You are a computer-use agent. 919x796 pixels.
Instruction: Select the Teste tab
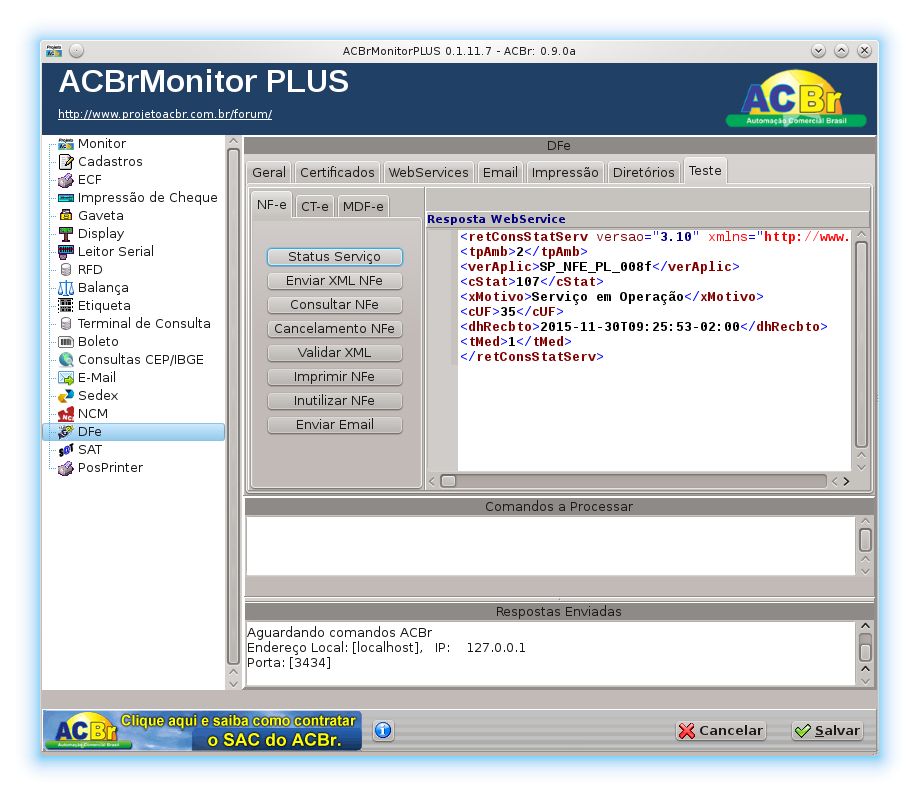pos(705,171)
